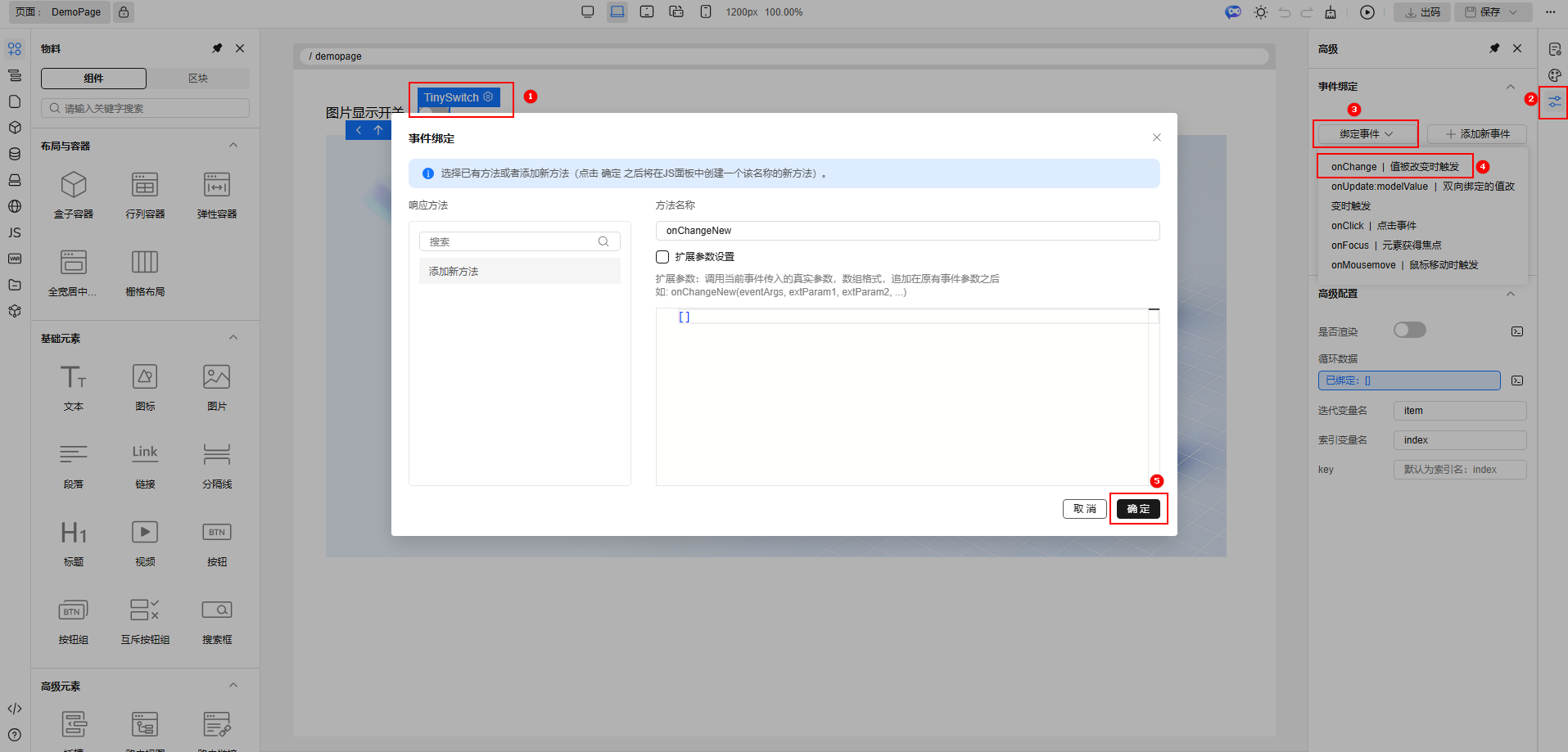The image size is (1568, 752).
Task: Click the preview play icon in top toolbar
Action: [x=1367, y=12]
